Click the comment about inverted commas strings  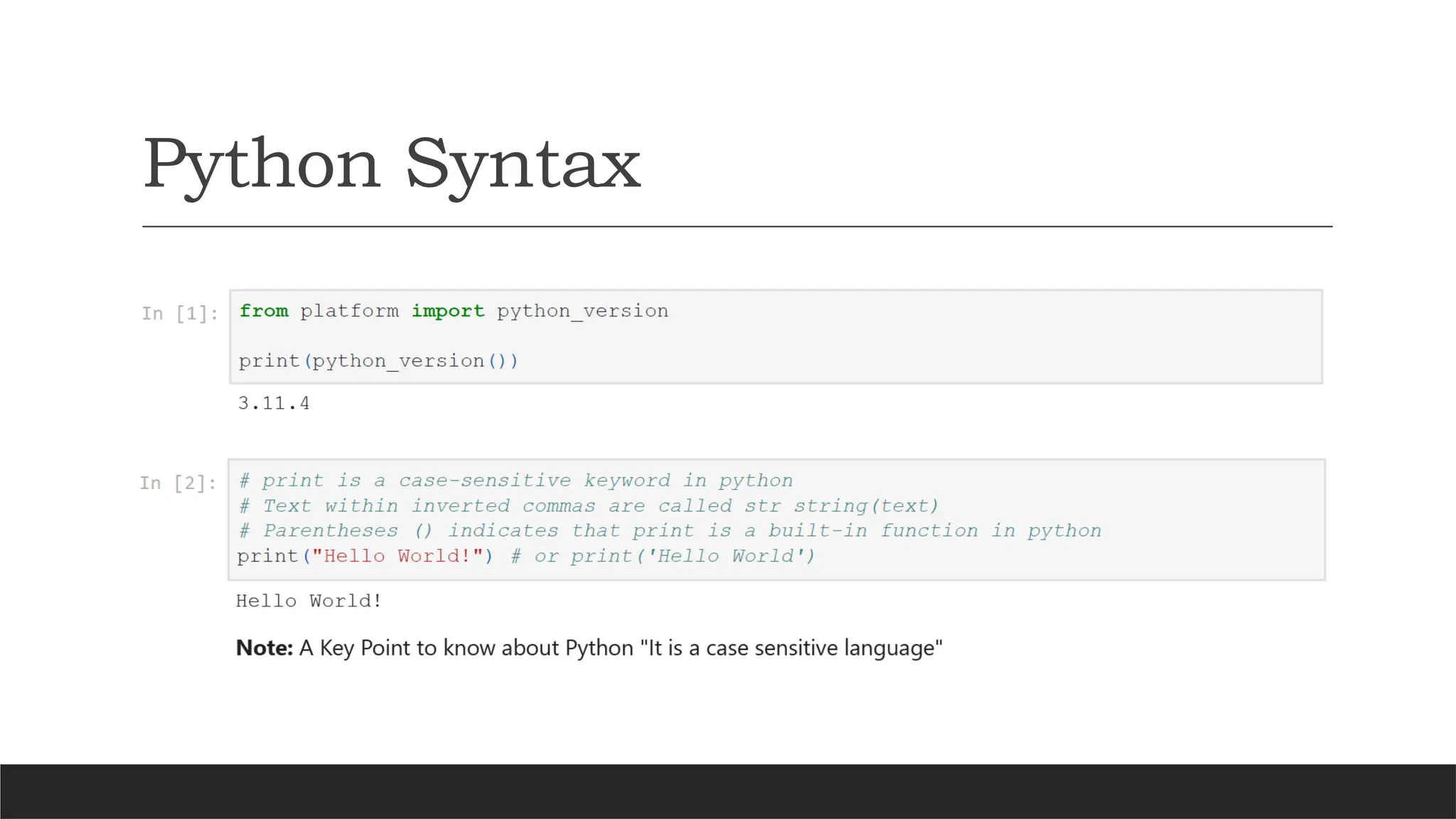click(x=589, y=506)
